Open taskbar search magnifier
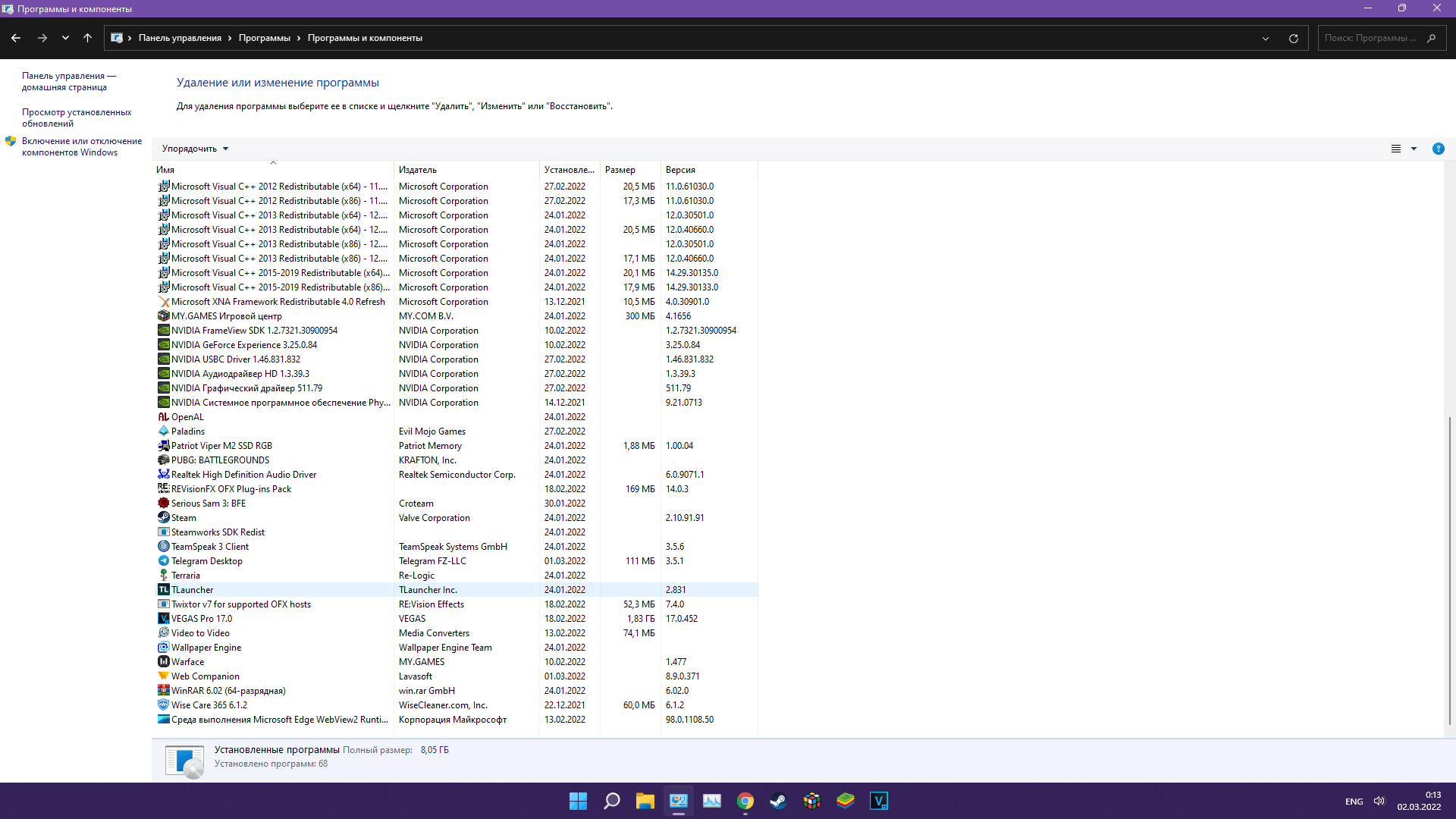Image resolution: width=1456 pixels, height=819 pixels. (612, 801)
